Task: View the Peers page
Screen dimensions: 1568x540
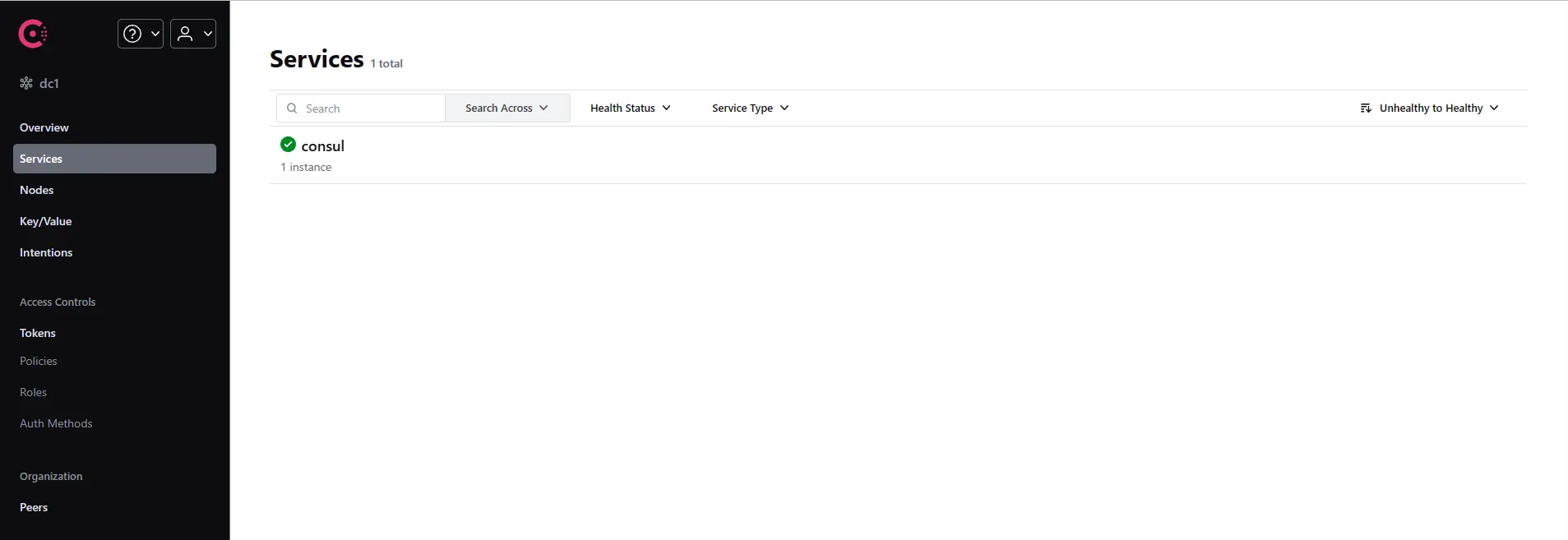Action: coord(34,507)
